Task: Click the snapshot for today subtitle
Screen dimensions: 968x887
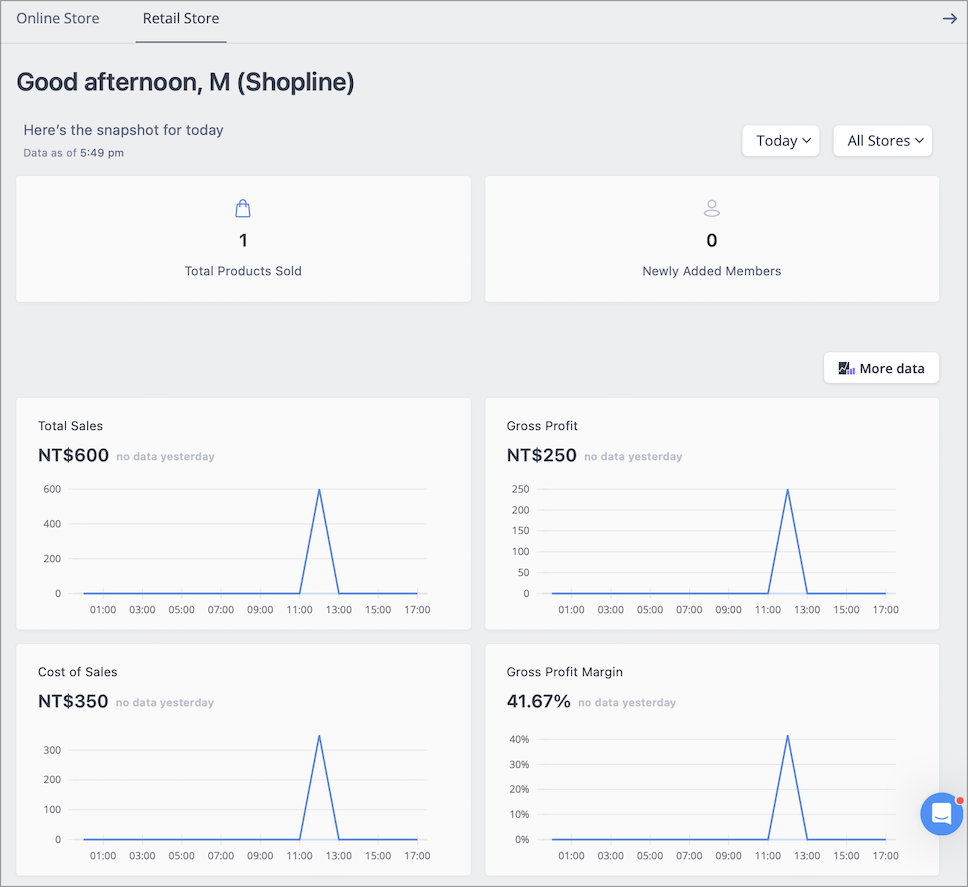Action: (x=123, y=130)
